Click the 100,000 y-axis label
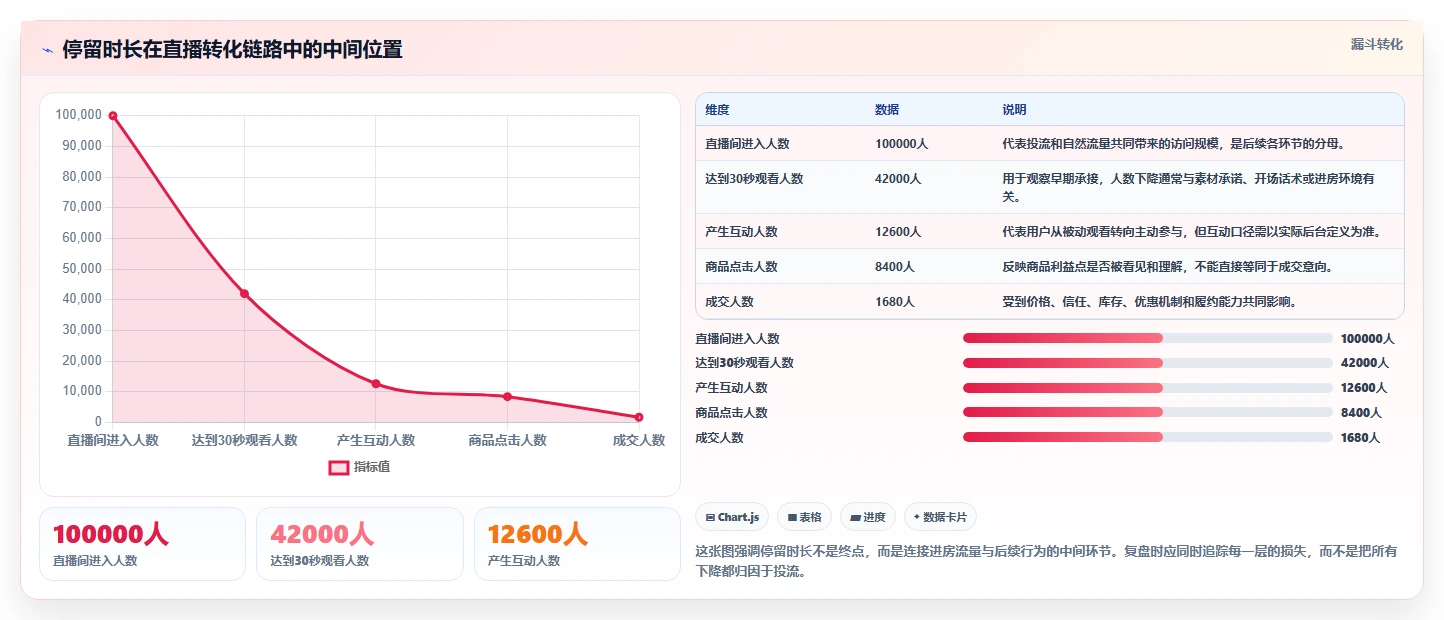 (79, 115)
